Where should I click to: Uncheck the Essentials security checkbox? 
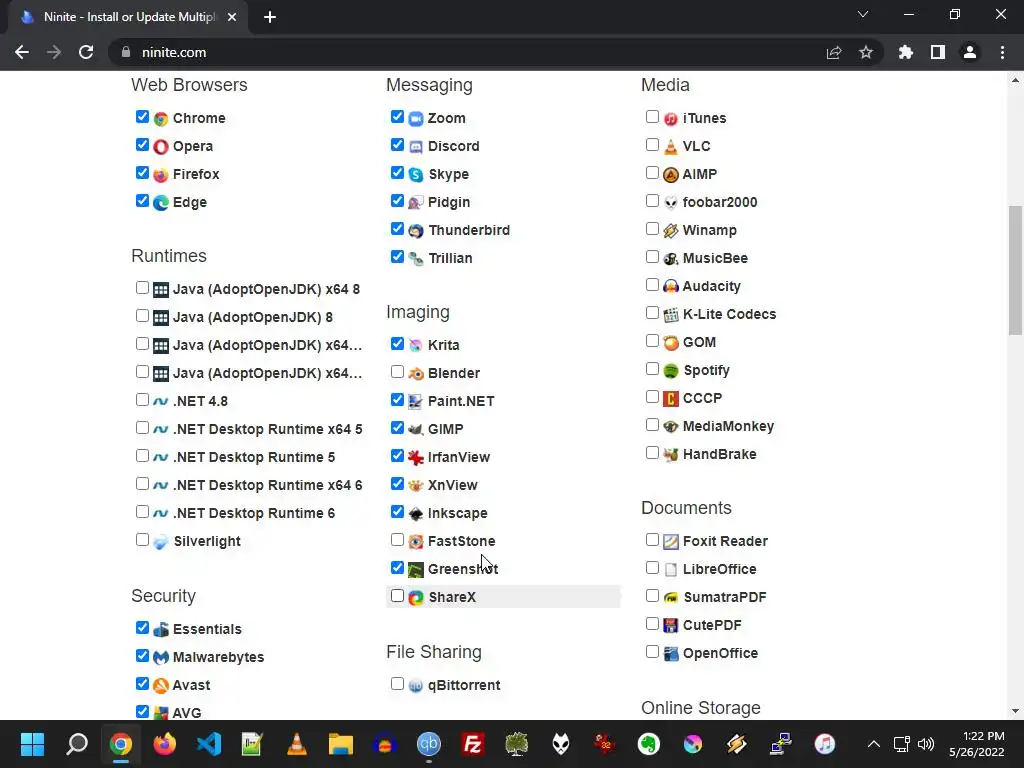pos(142,628)
